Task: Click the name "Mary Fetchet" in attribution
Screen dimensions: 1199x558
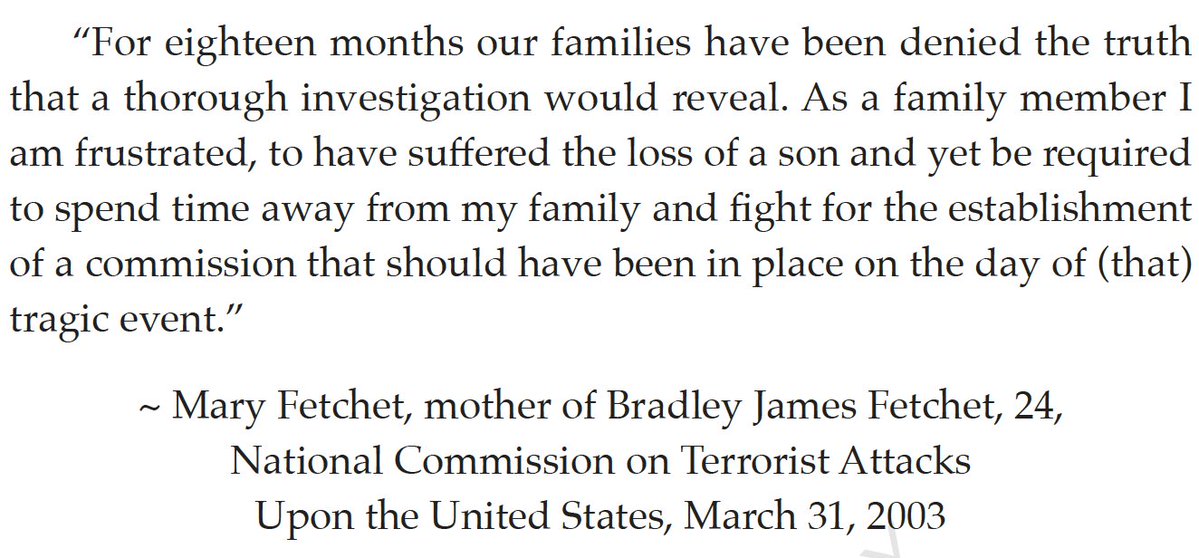Action: coord(293,410)
